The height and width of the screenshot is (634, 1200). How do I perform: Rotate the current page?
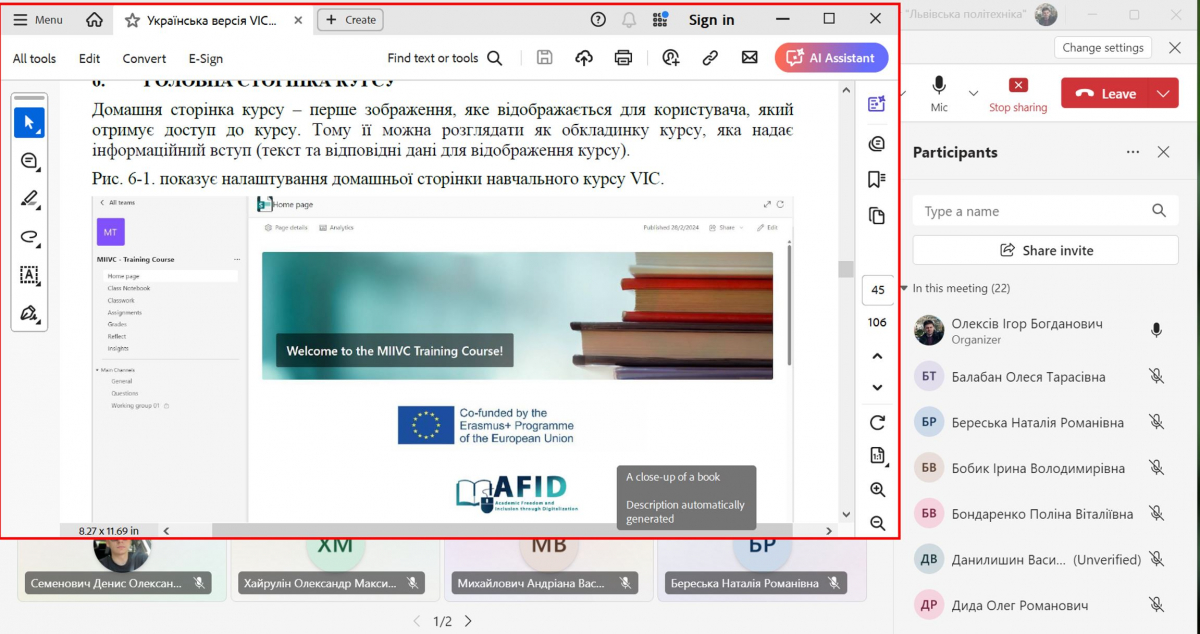point(877,422)
